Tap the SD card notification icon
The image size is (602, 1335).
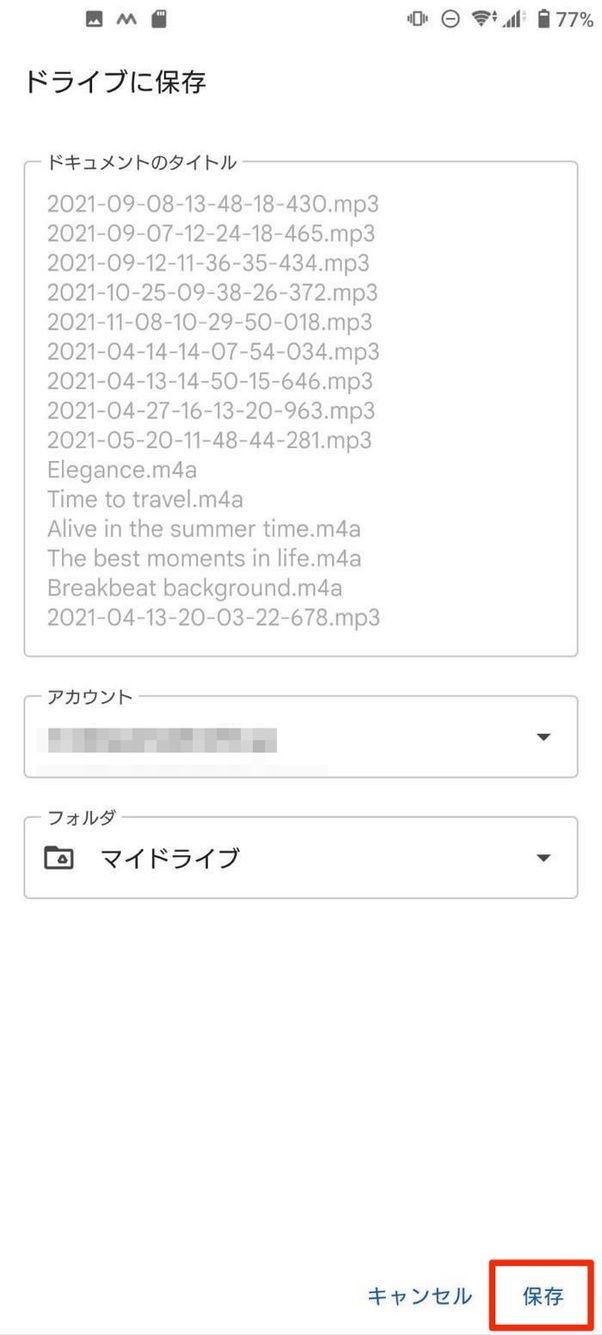pos(158,18)
